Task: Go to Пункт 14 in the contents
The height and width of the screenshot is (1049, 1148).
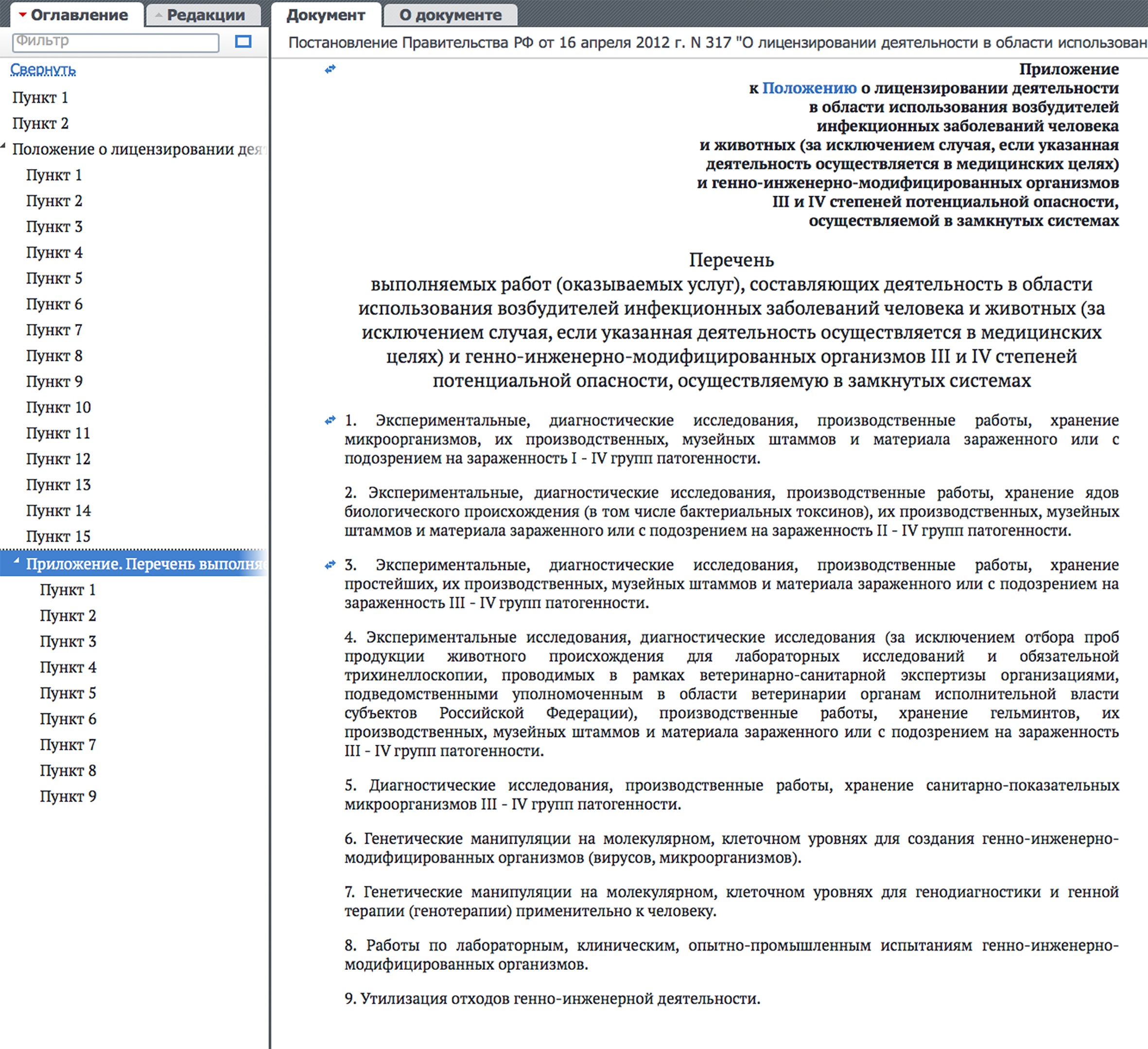Action: tap(59, 511)
